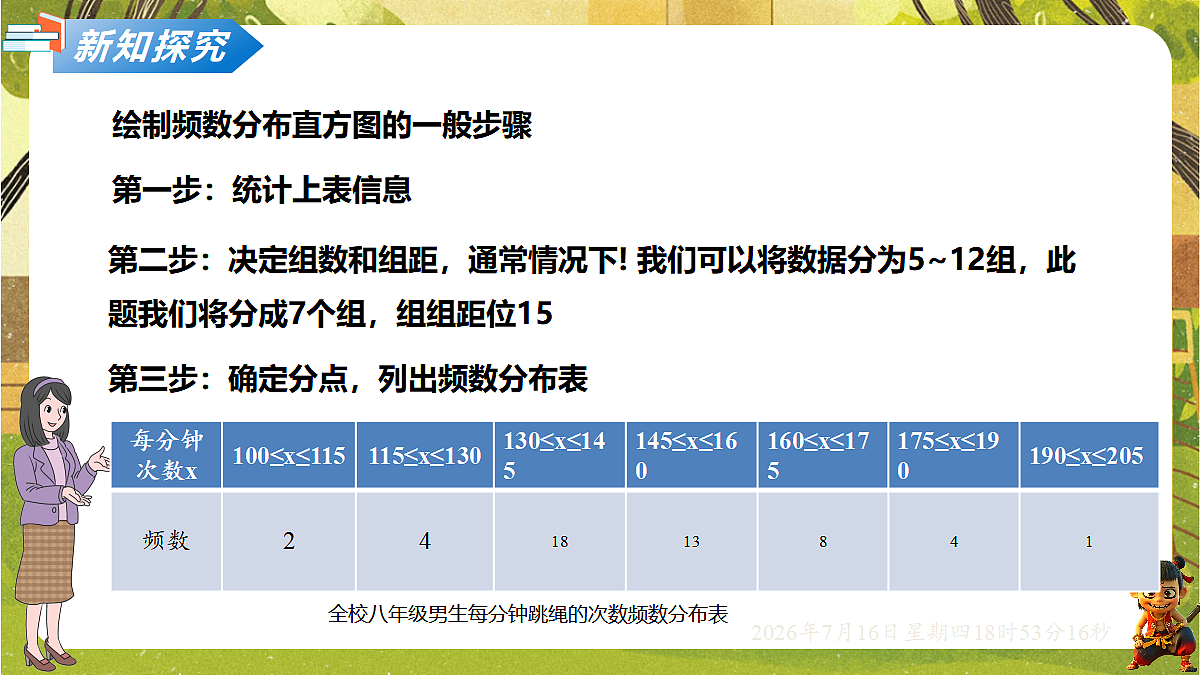The width and height of the screenshot is (1200, 675).
Task: Select heading 绘制频数分布直方图的一般步骤
Action: click(x=322, y=127)
